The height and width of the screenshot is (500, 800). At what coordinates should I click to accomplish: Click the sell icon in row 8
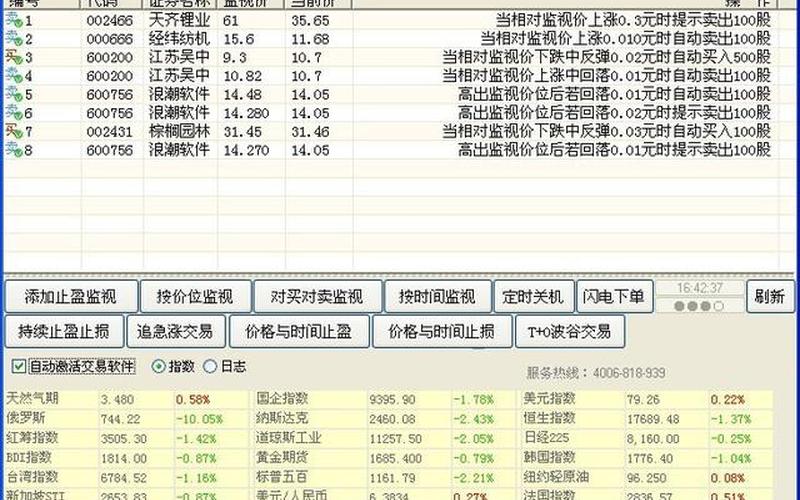[x=14, y=150]
